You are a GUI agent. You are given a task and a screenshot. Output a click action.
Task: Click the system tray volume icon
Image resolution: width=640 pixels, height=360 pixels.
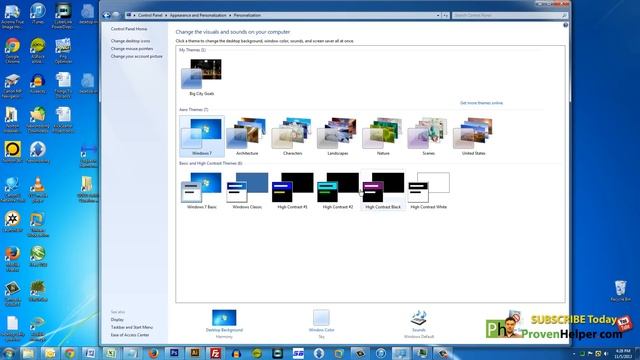tap(606, 353)
